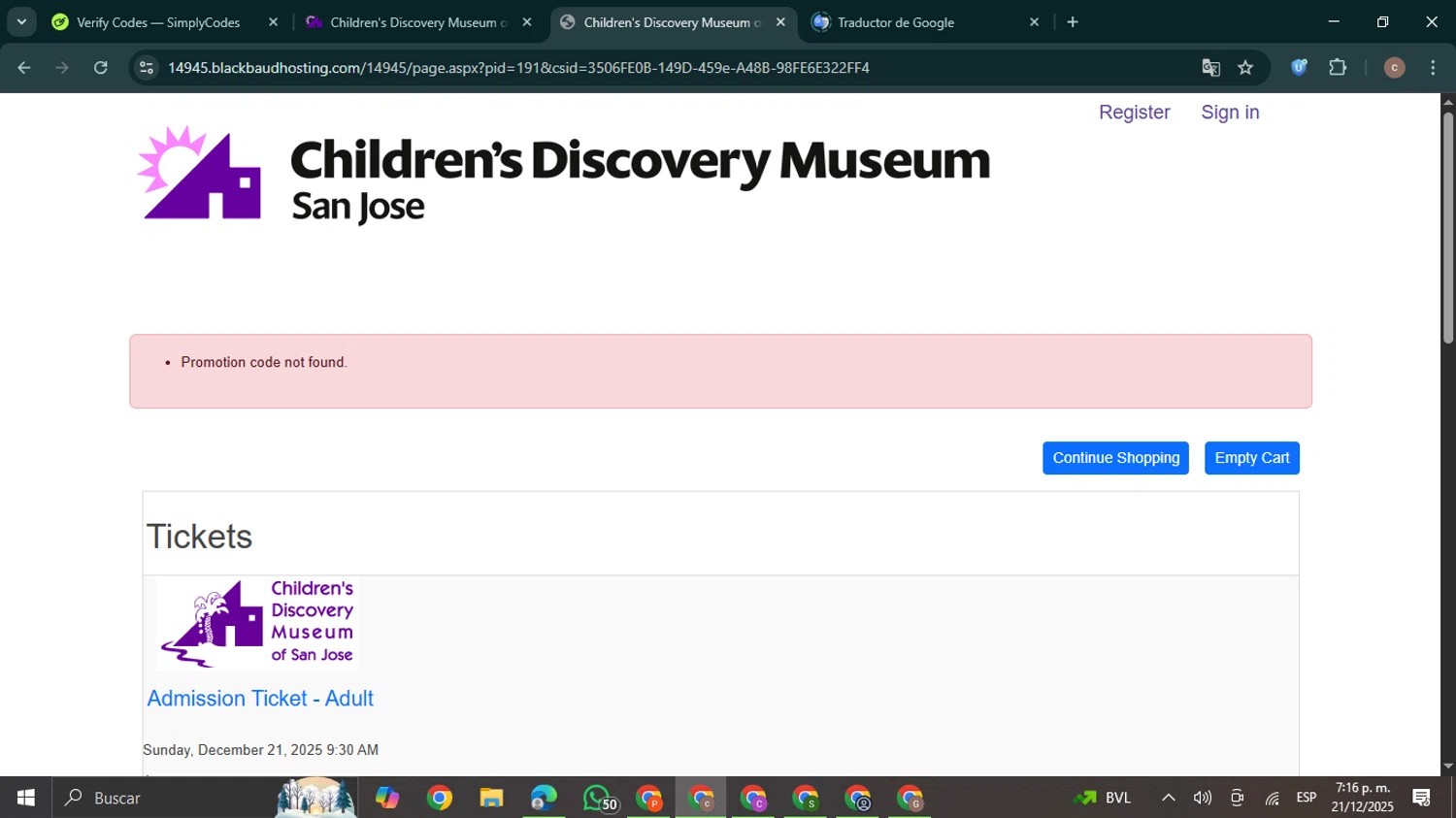Screen dimensions: 1456x818
Task: Close the Traductor de Google tab
Action: coord(1034,22)
